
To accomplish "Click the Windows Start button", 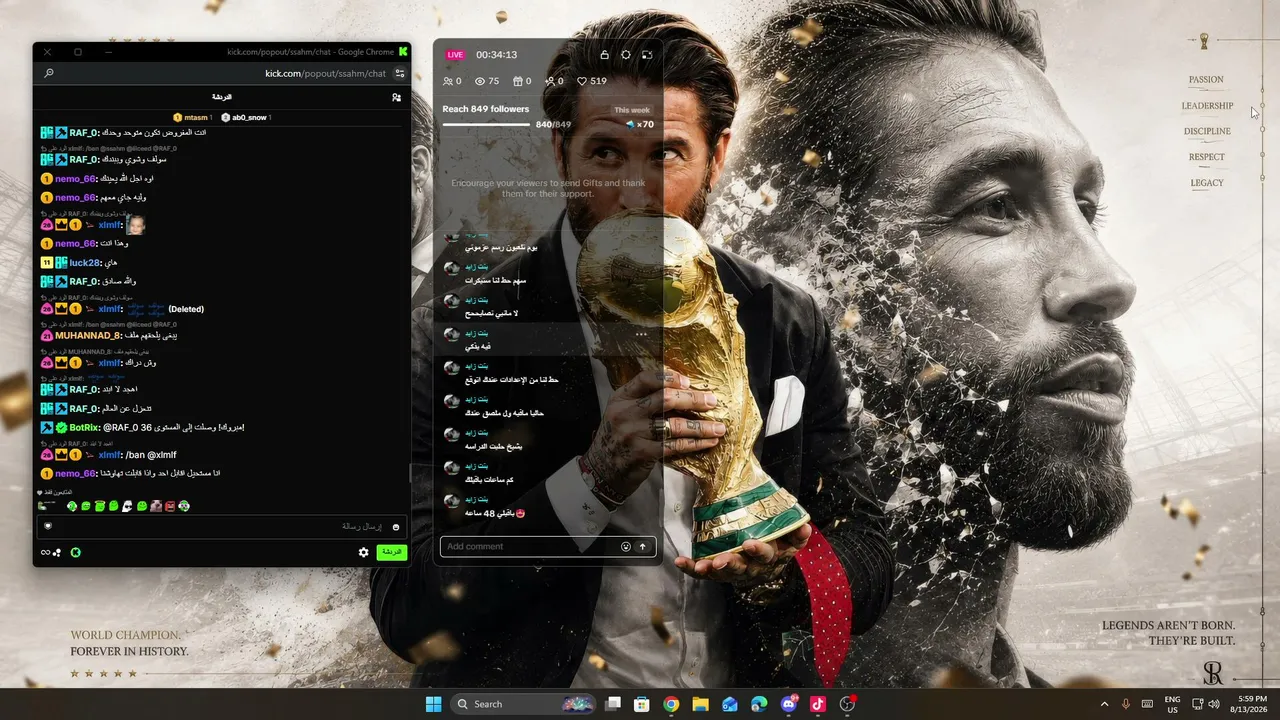I will [433, 704].
